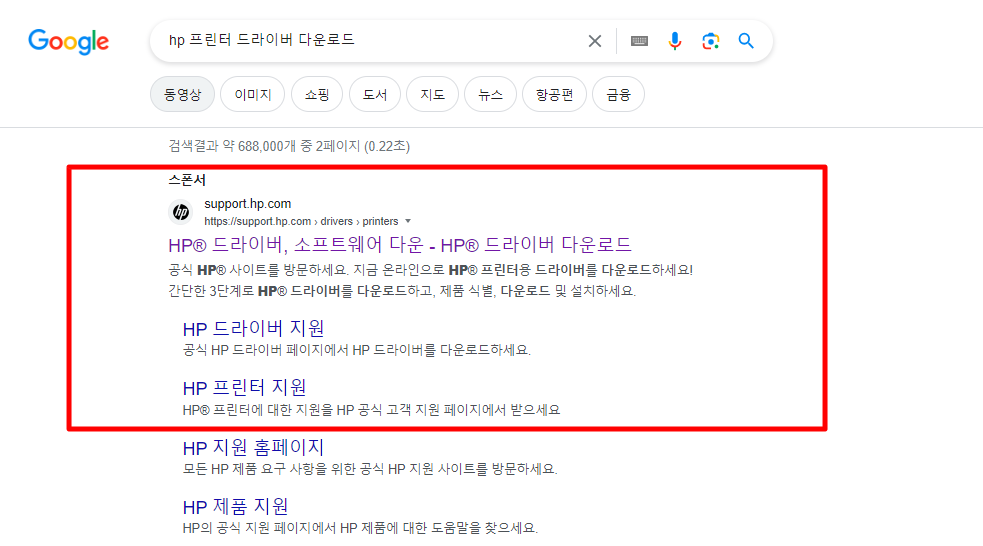The image size is (983, 546).
Task: Open the HP® 드라이버, 소프트웨어 다운 headline link
Action: [x=400, y=244]
